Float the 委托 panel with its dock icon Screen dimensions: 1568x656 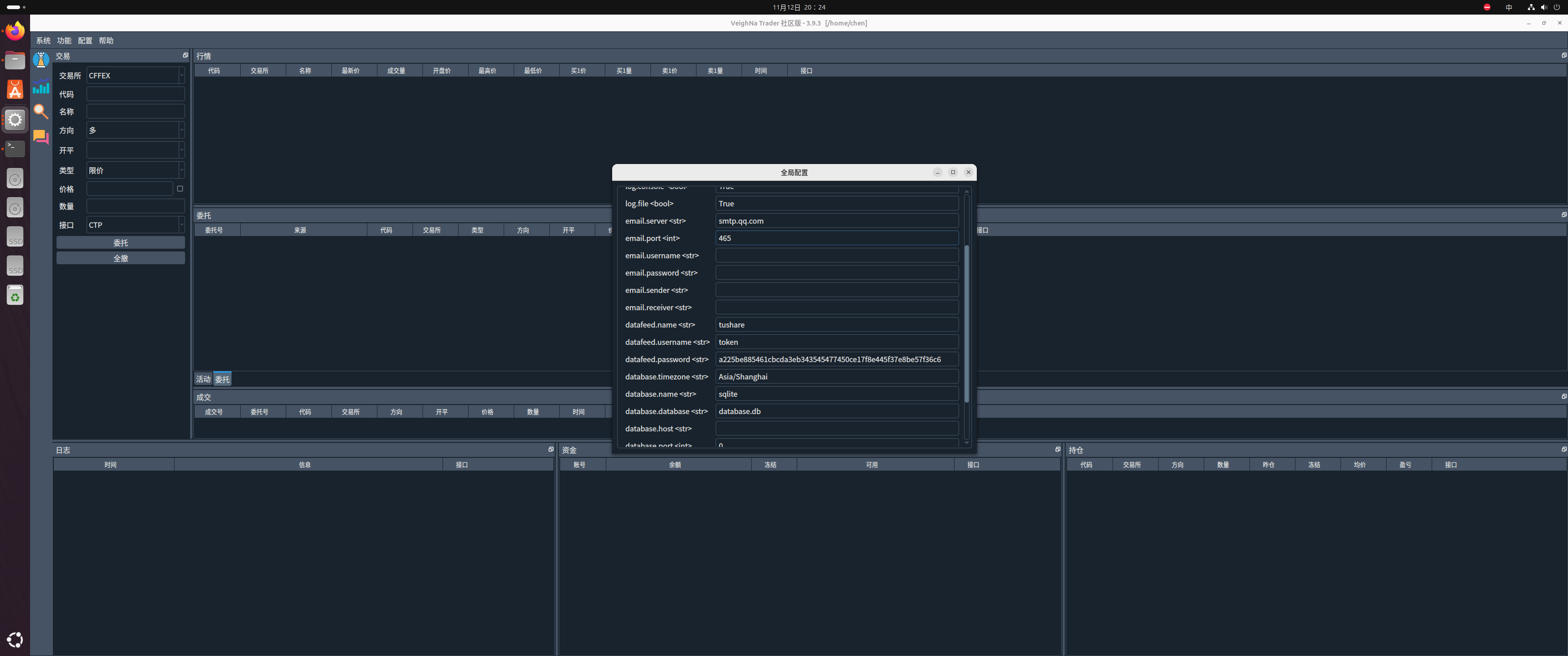[1564, 215]
